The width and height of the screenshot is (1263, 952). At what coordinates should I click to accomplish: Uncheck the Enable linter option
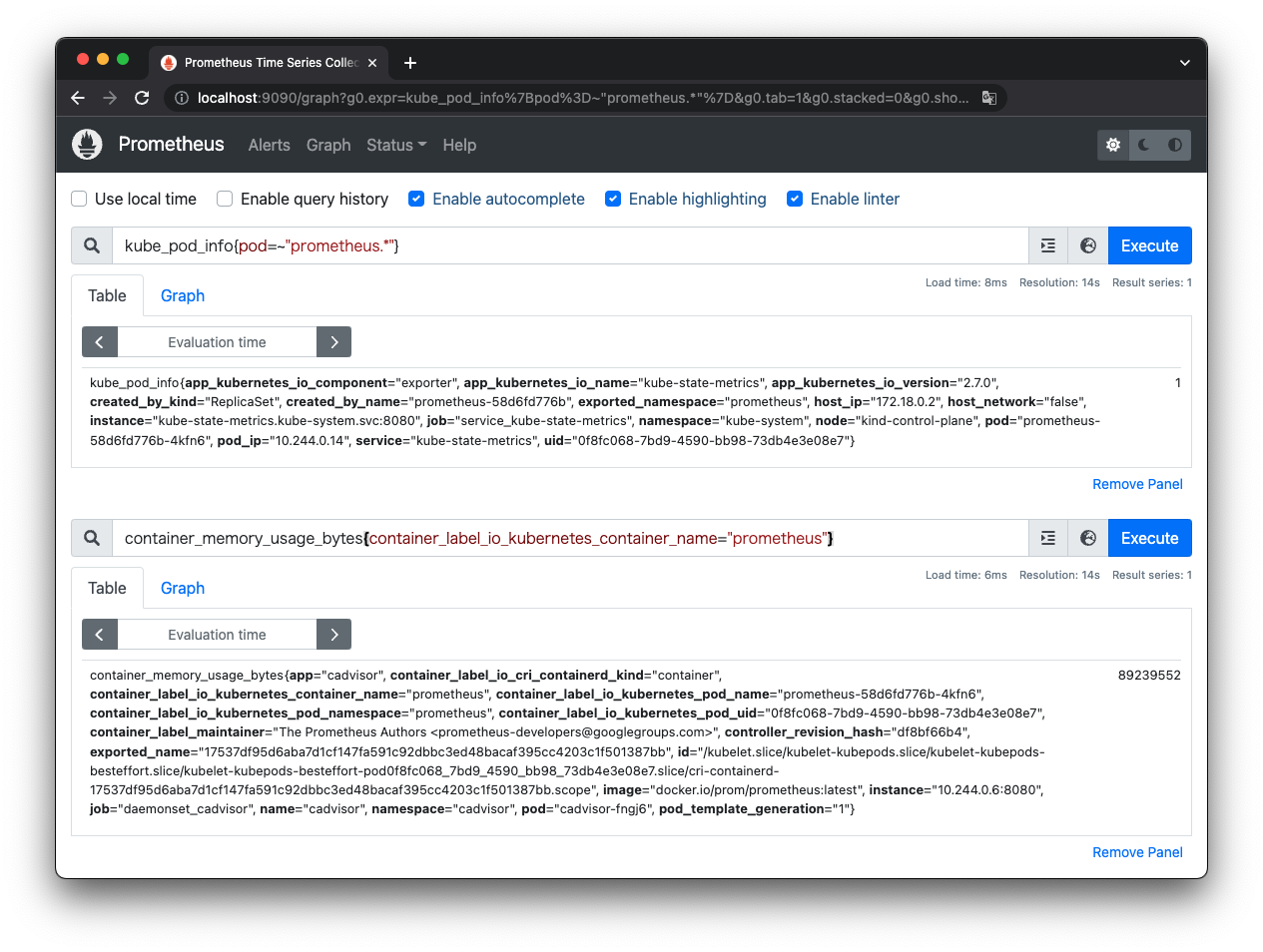pyautogui.click(x=795, y=199)
